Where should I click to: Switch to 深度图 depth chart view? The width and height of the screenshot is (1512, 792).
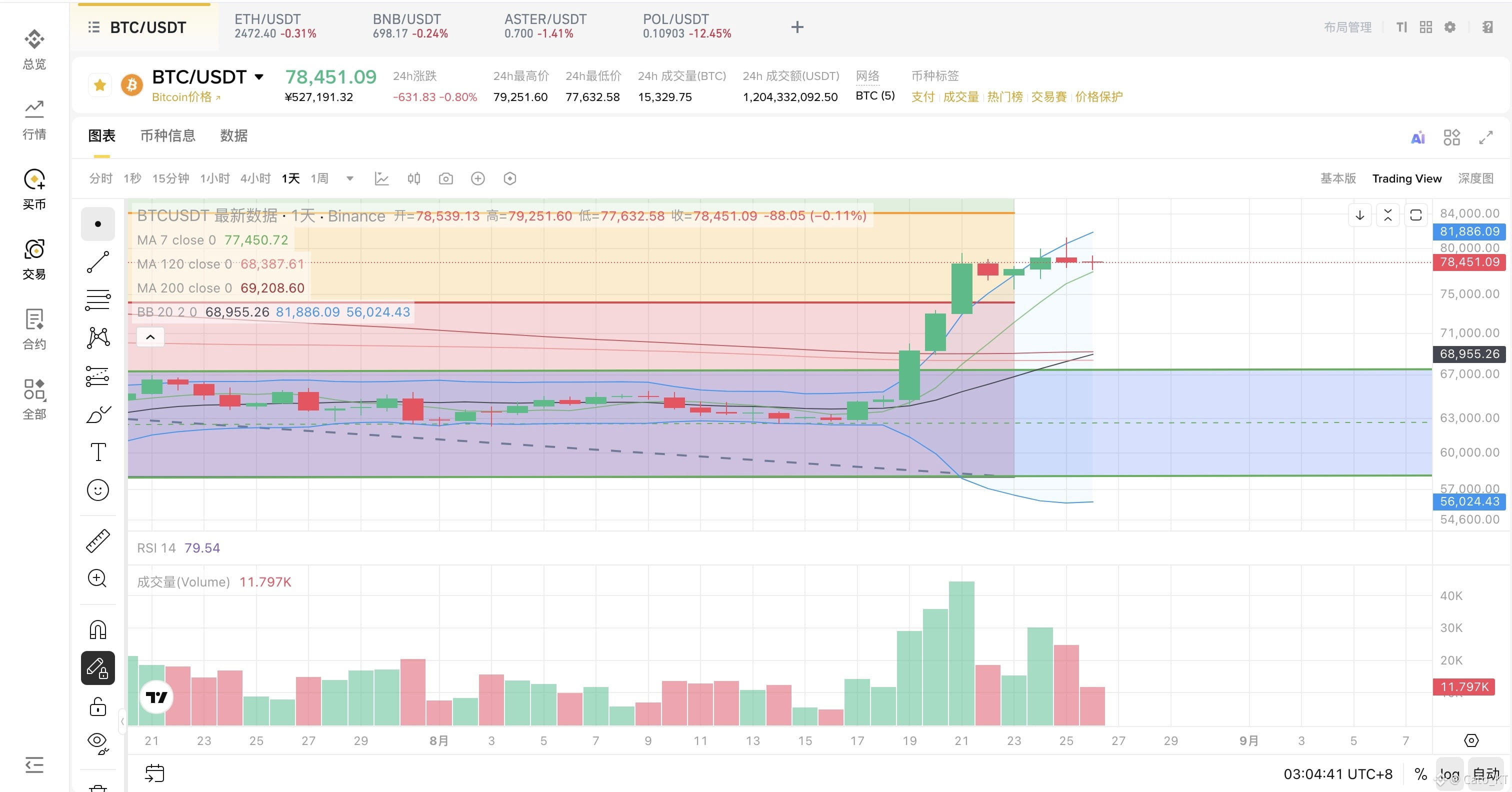click(1475, 178)
